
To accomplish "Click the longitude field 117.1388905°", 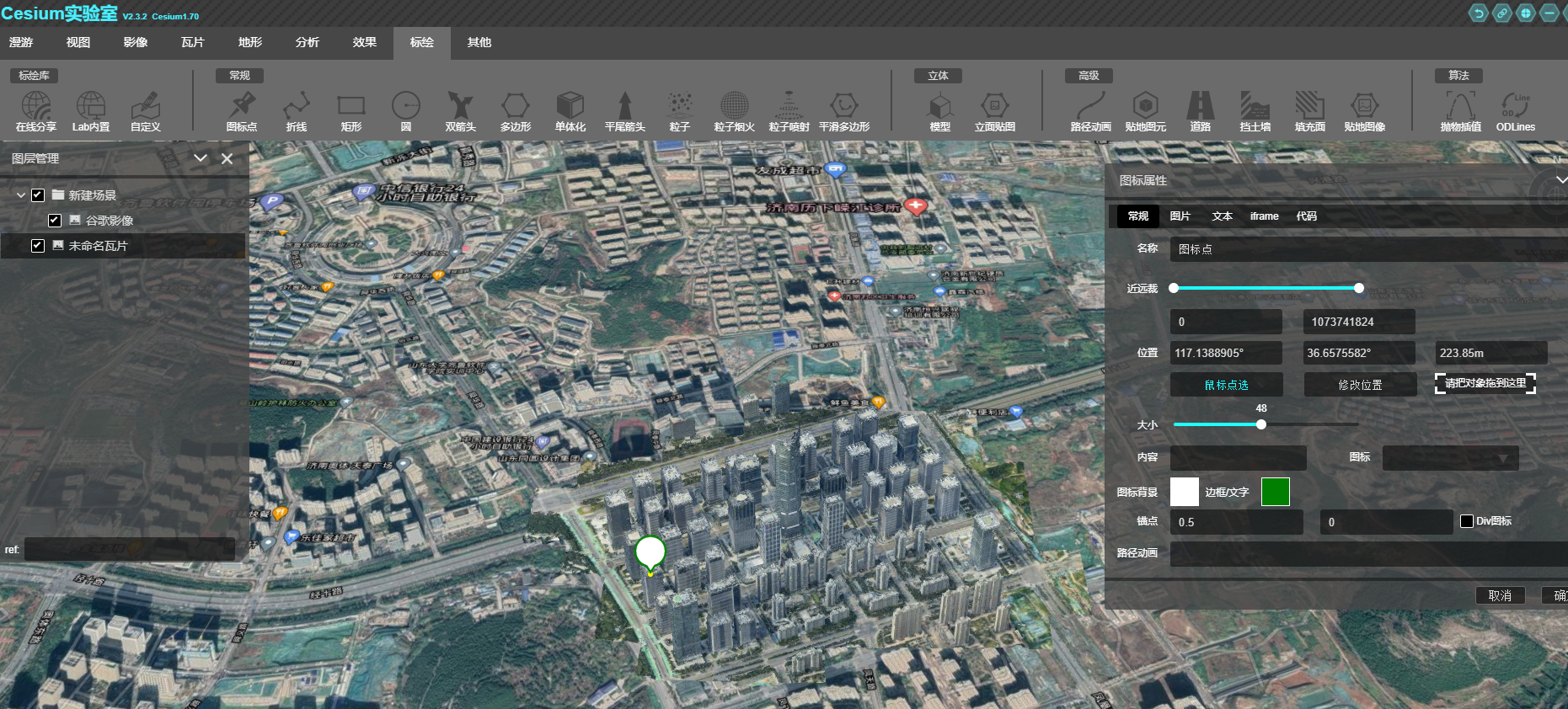I will (1226, 353).
